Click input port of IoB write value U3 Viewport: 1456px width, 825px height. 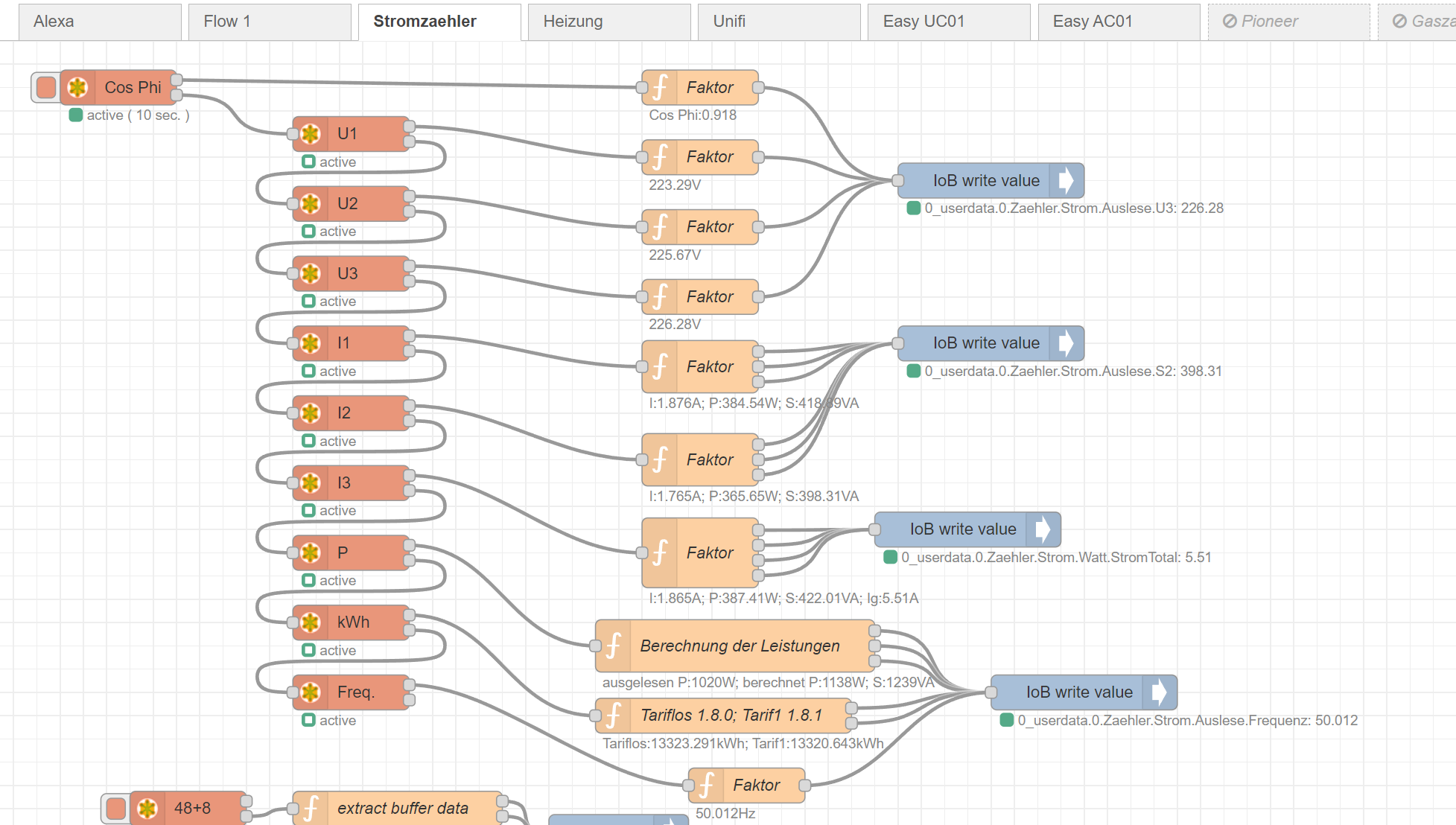coord(898,180)
